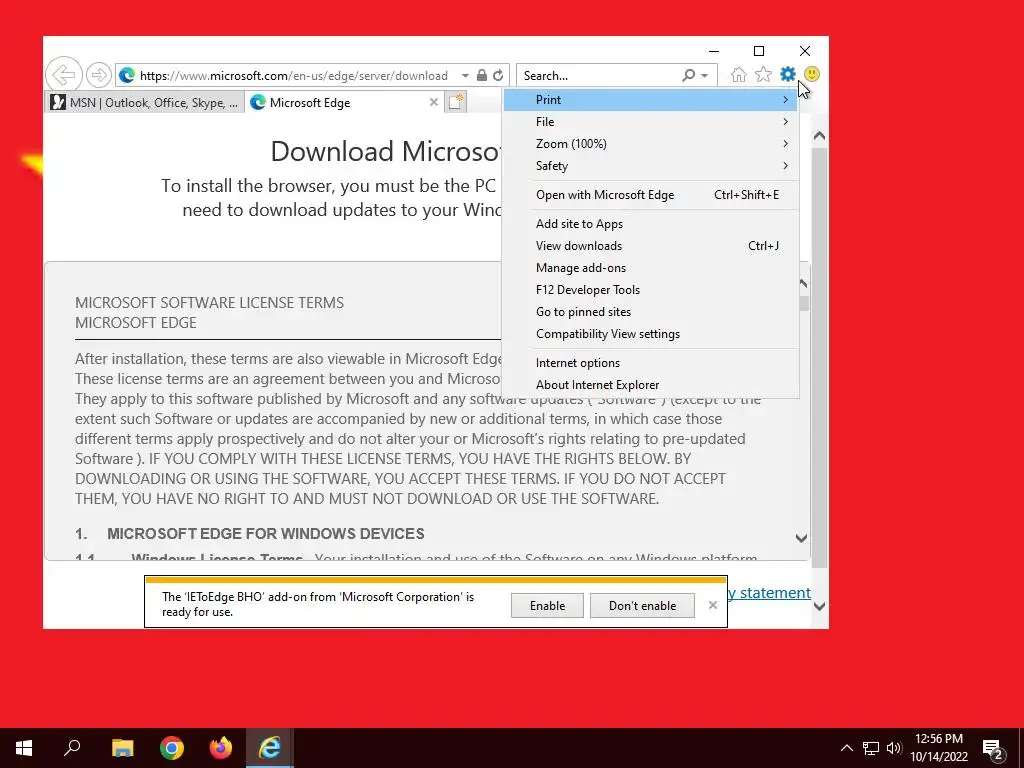Click the Download Microsoft heading text
1024x768 pixels.
point(386,152)
